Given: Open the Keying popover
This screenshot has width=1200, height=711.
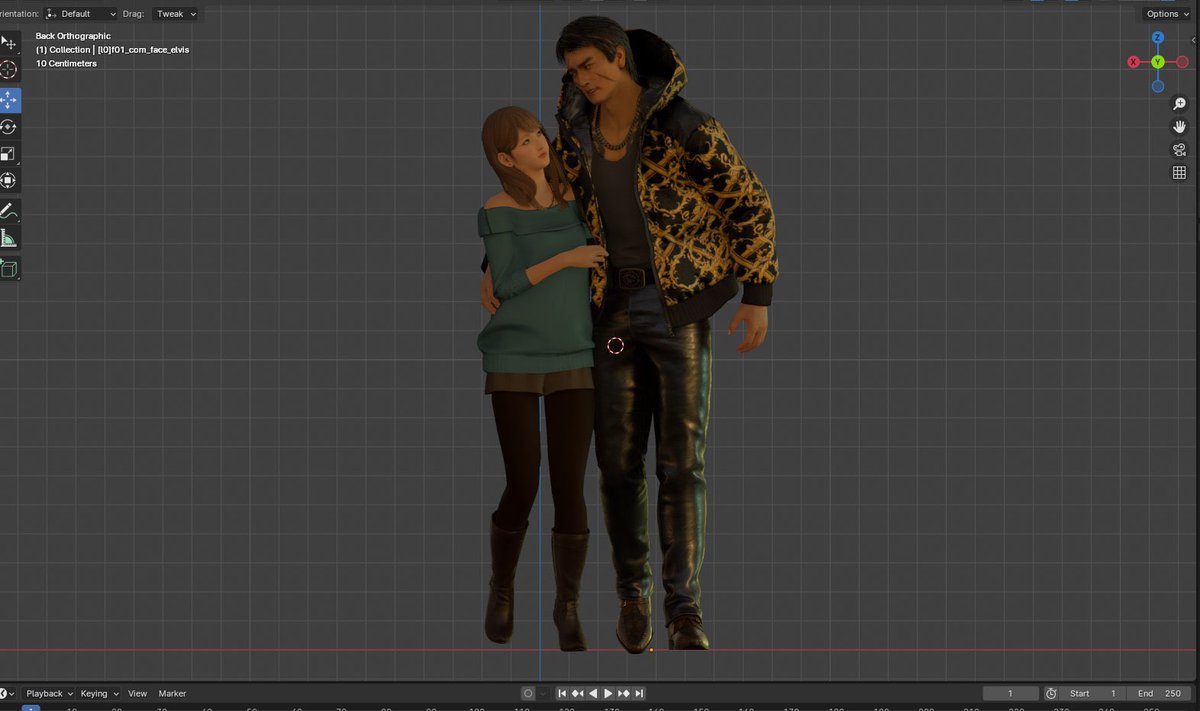Looking at the screenshot, I should 99,693.
